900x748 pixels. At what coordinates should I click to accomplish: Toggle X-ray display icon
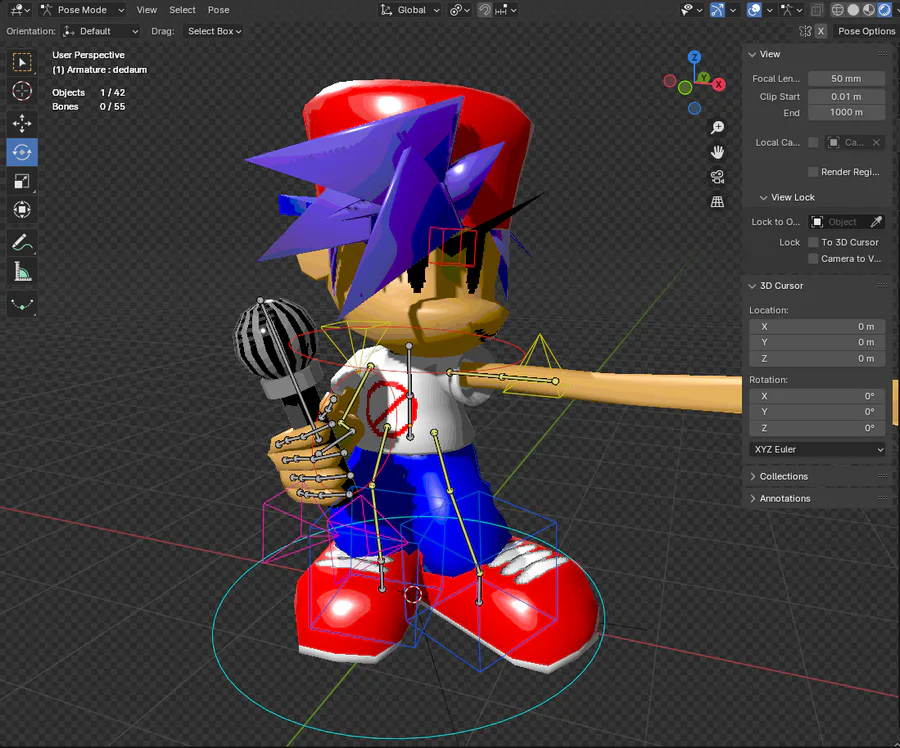pyautogui.click(x=817, y=10)
